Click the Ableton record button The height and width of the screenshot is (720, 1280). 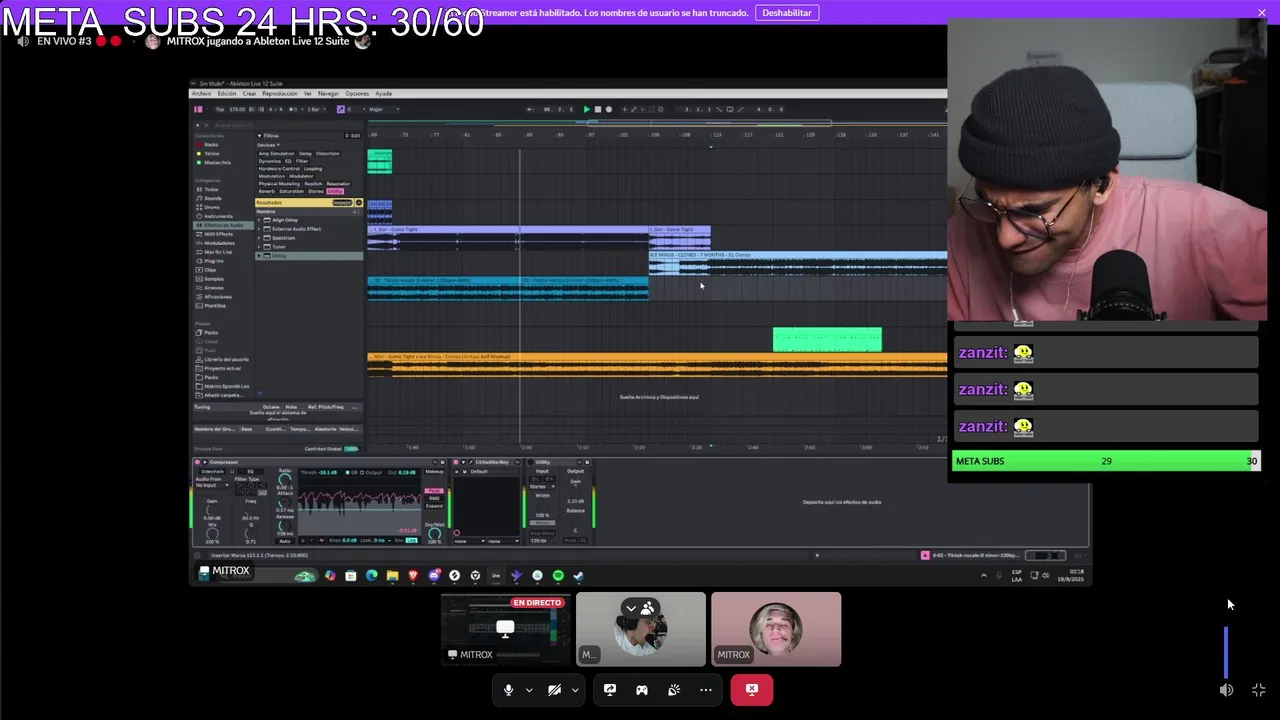click(x=609, y=109)
